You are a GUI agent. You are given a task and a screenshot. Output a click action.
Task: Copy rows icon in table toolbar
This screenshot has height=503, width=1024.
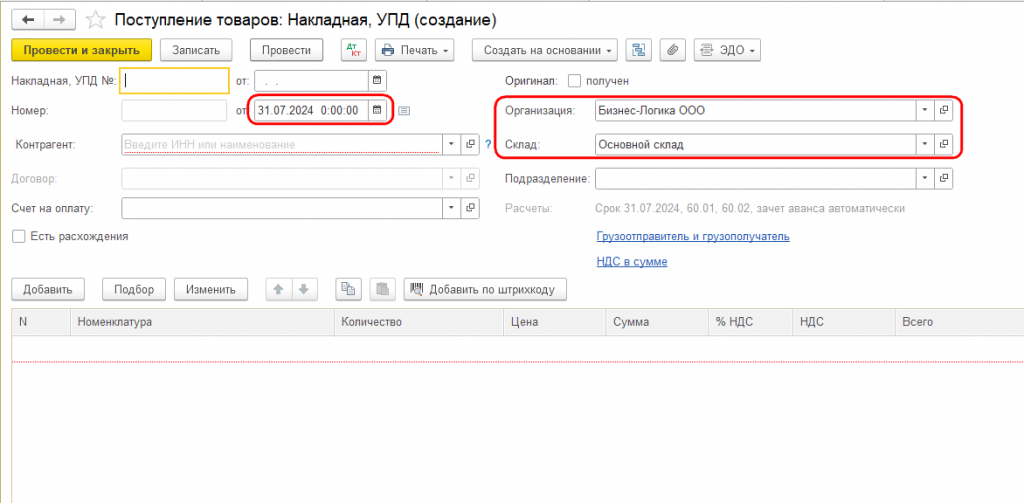349,289
